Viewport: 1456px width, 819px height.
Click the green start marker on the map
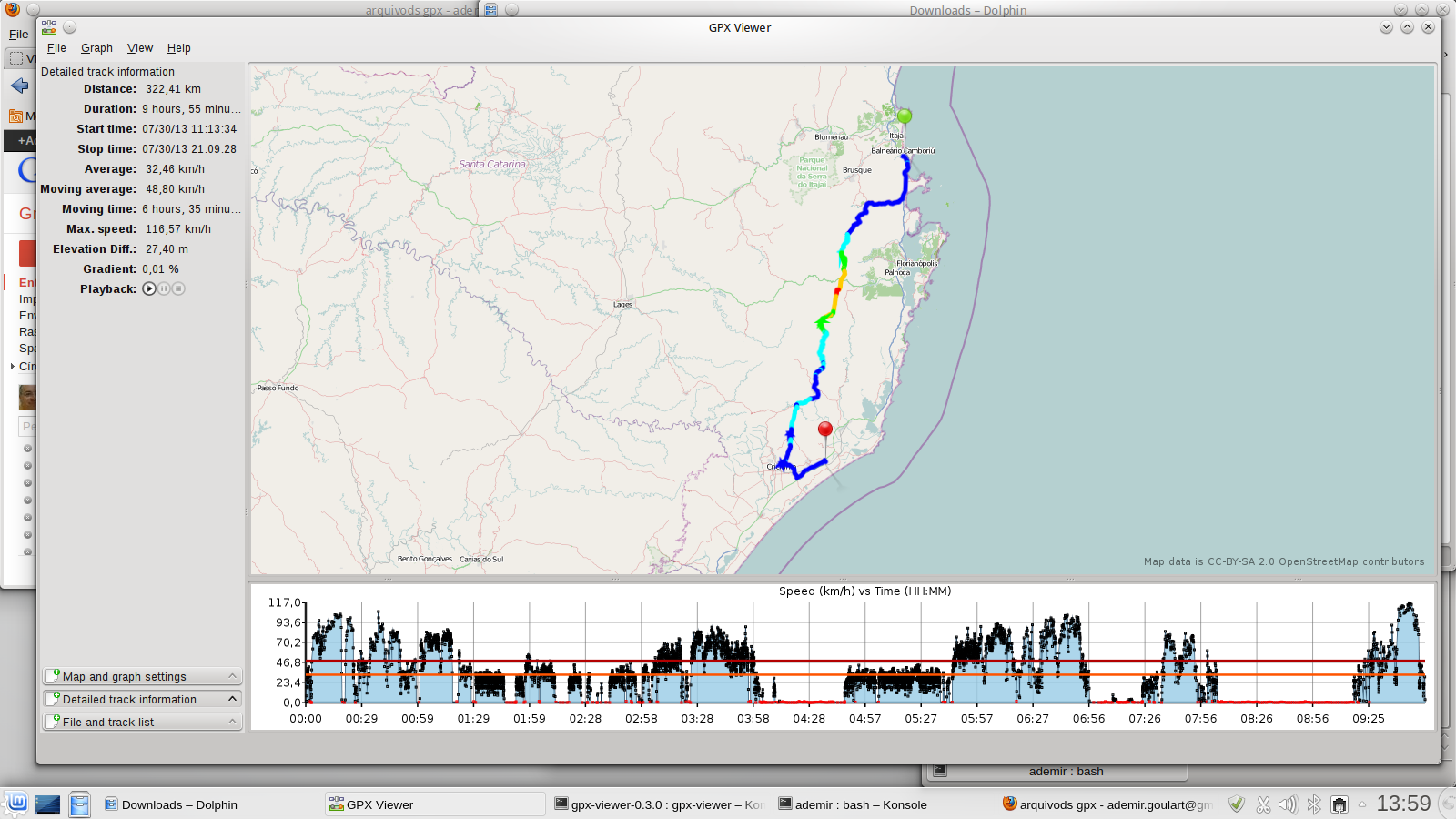904,116
